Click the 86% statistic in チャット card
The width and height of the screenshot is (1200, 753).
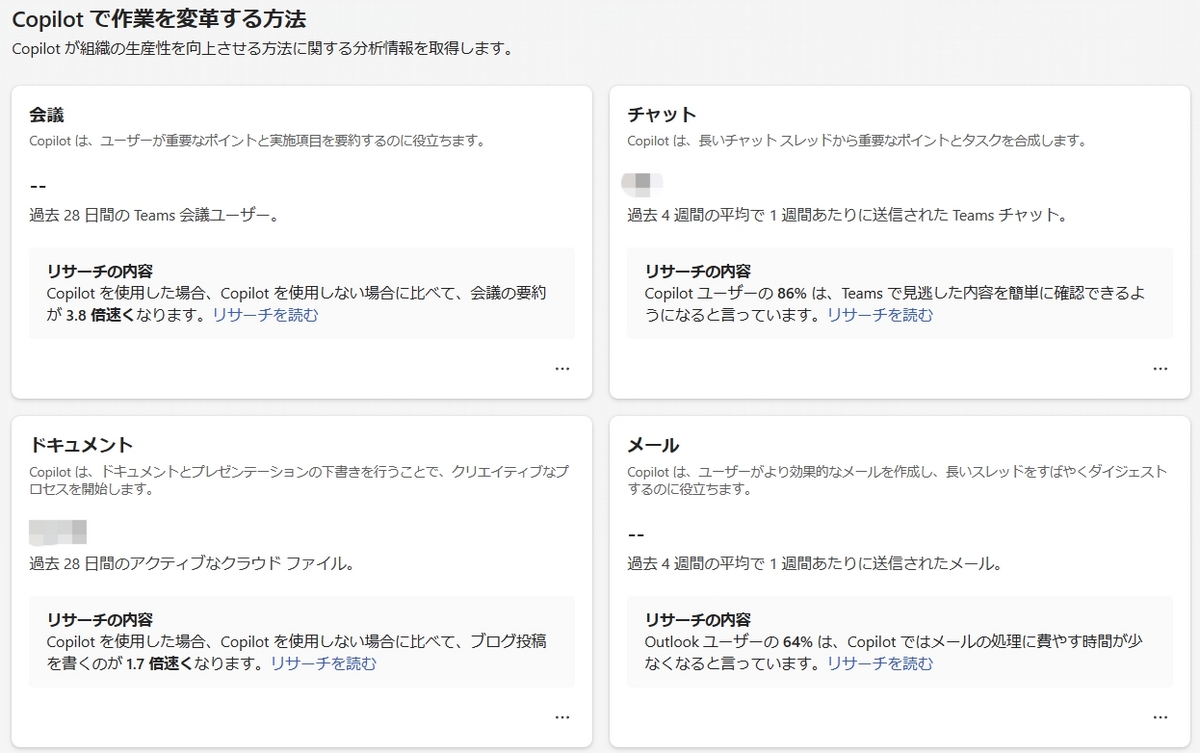tap(792, 293)
